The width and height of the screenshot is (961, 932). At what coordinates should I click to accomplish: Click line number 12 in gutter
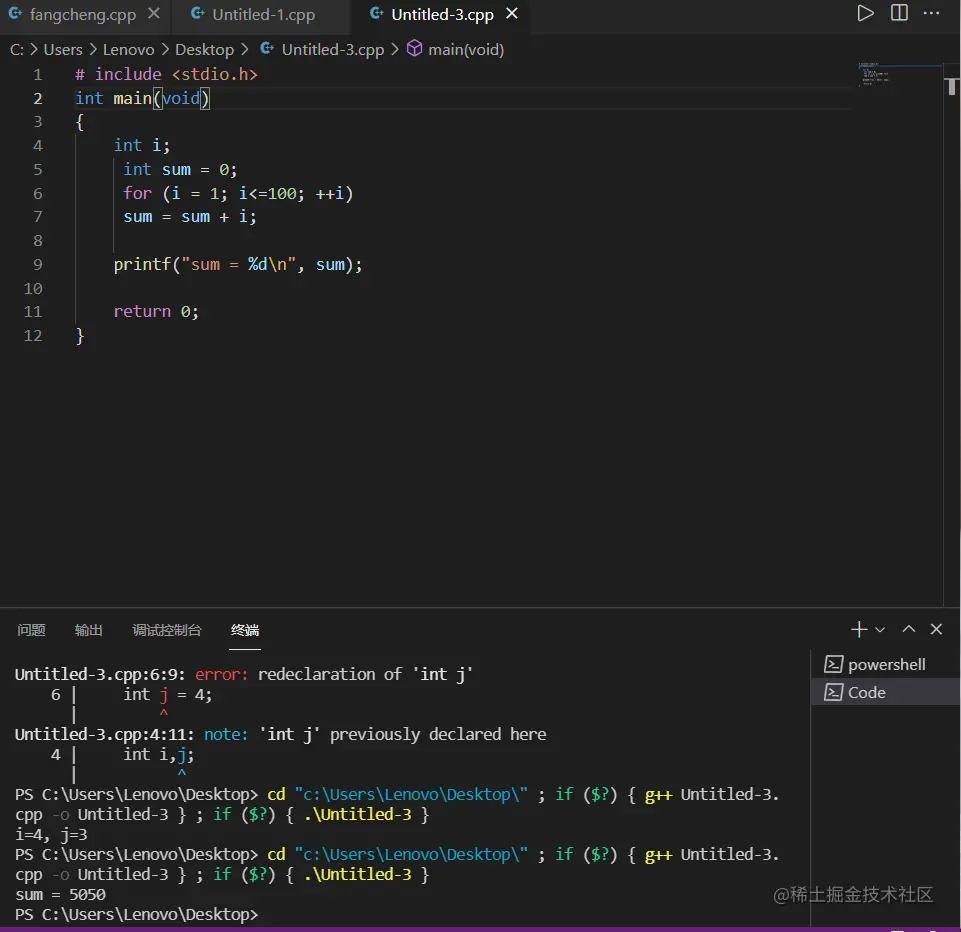(33, 336)
